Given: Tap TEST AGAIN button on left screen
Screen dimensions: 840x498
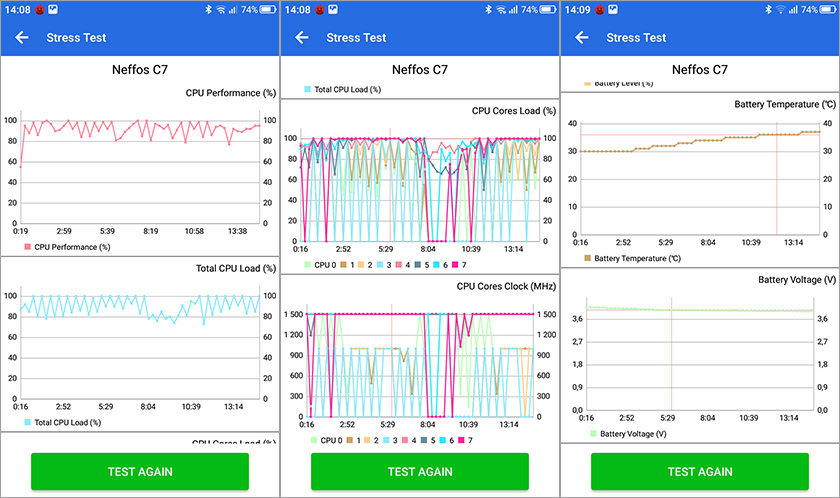Looking at the screenshot, I should coord(140,471).
